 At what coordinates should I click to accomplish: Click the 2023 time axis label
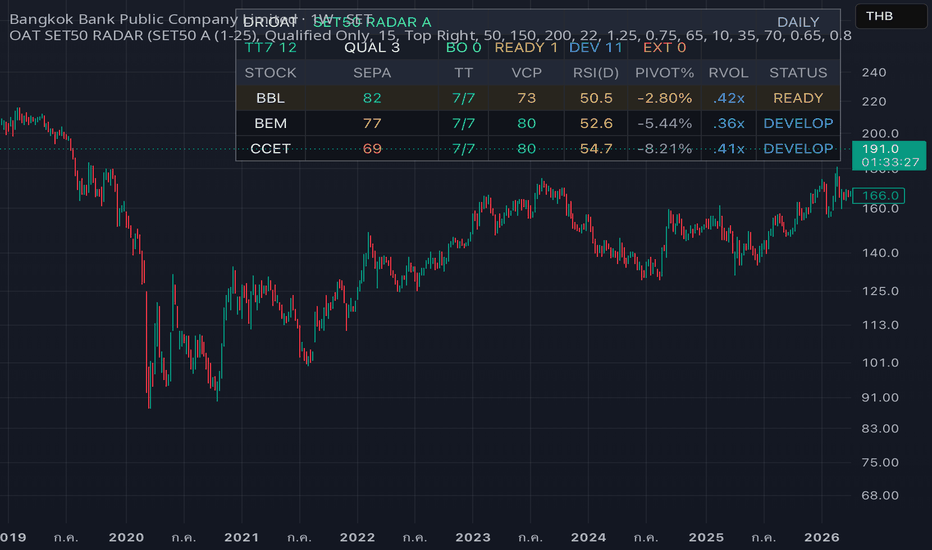click(x=473, y=538)
